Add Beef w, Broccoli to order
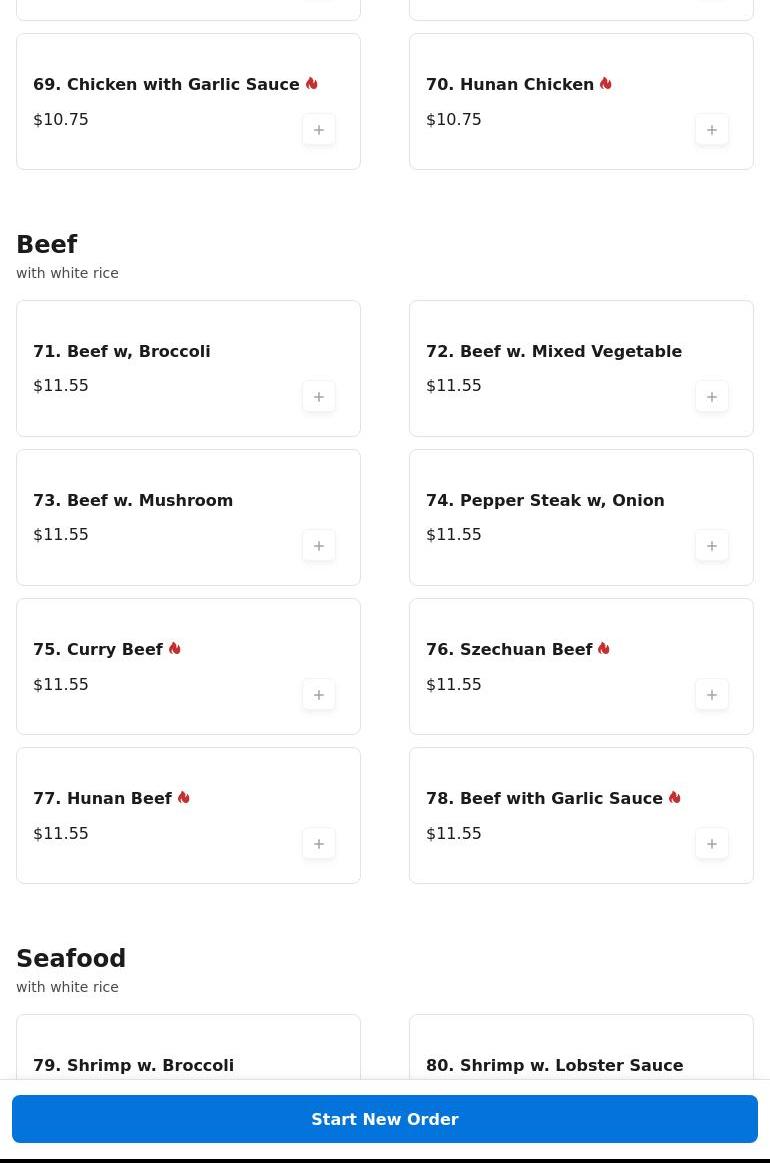Screen dimensions: 770x1163 coord(319,397)
